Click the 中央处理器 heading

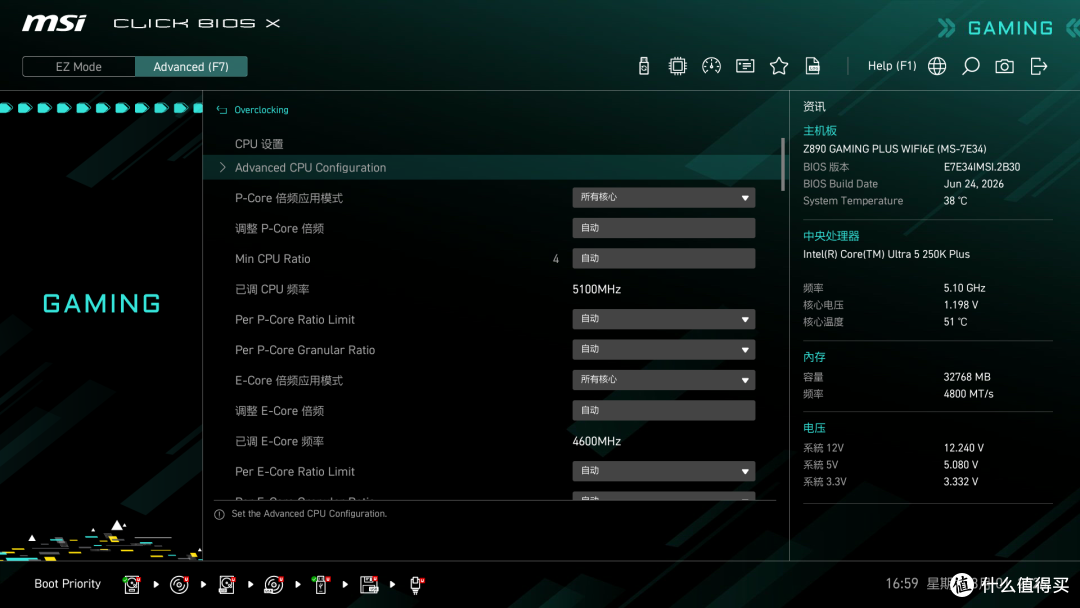click(x=831, y=236)
